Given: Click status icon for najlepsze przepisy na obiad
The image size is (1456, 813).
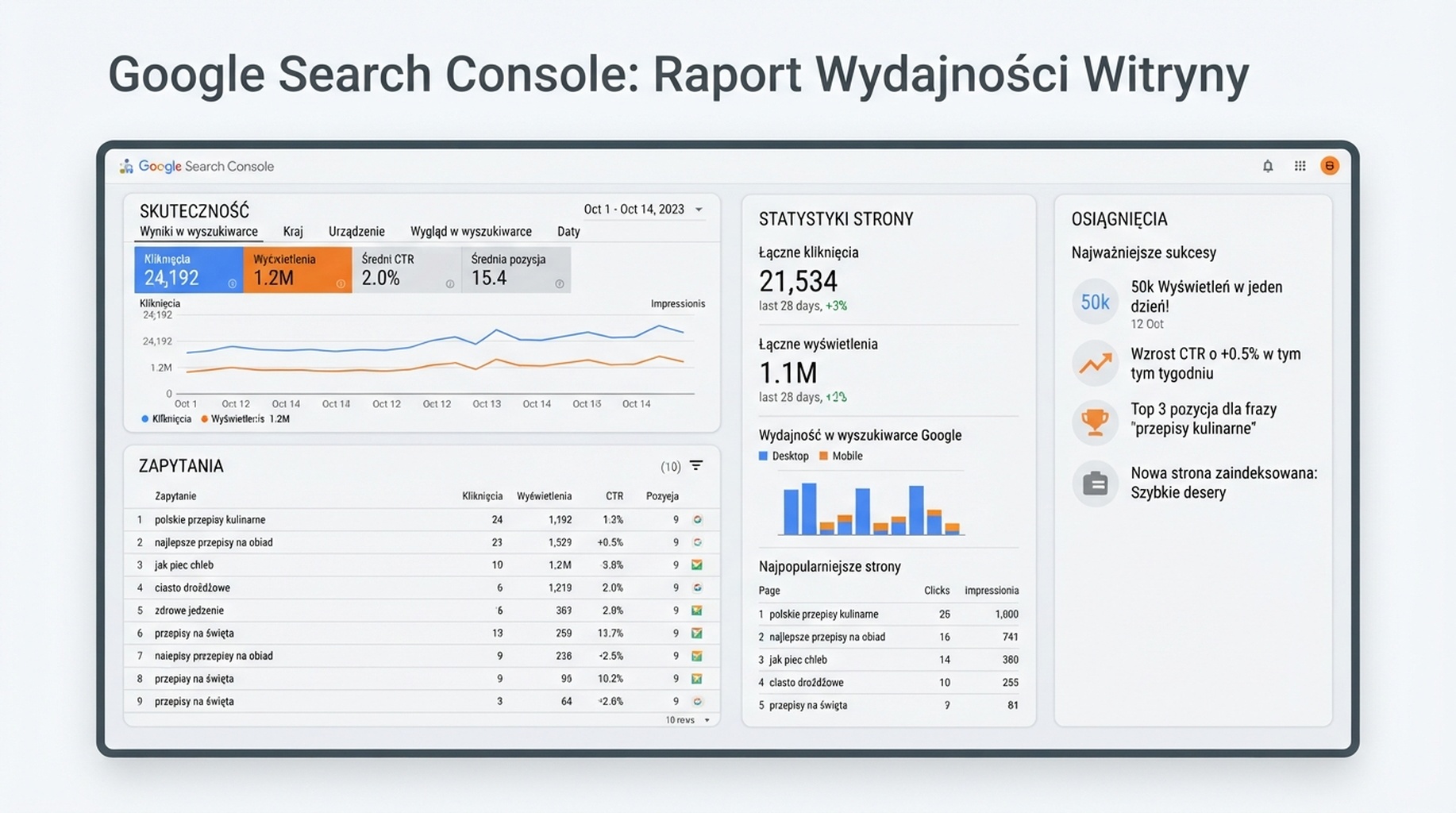Looking at the screenshot, I should (x=697, y=542).
